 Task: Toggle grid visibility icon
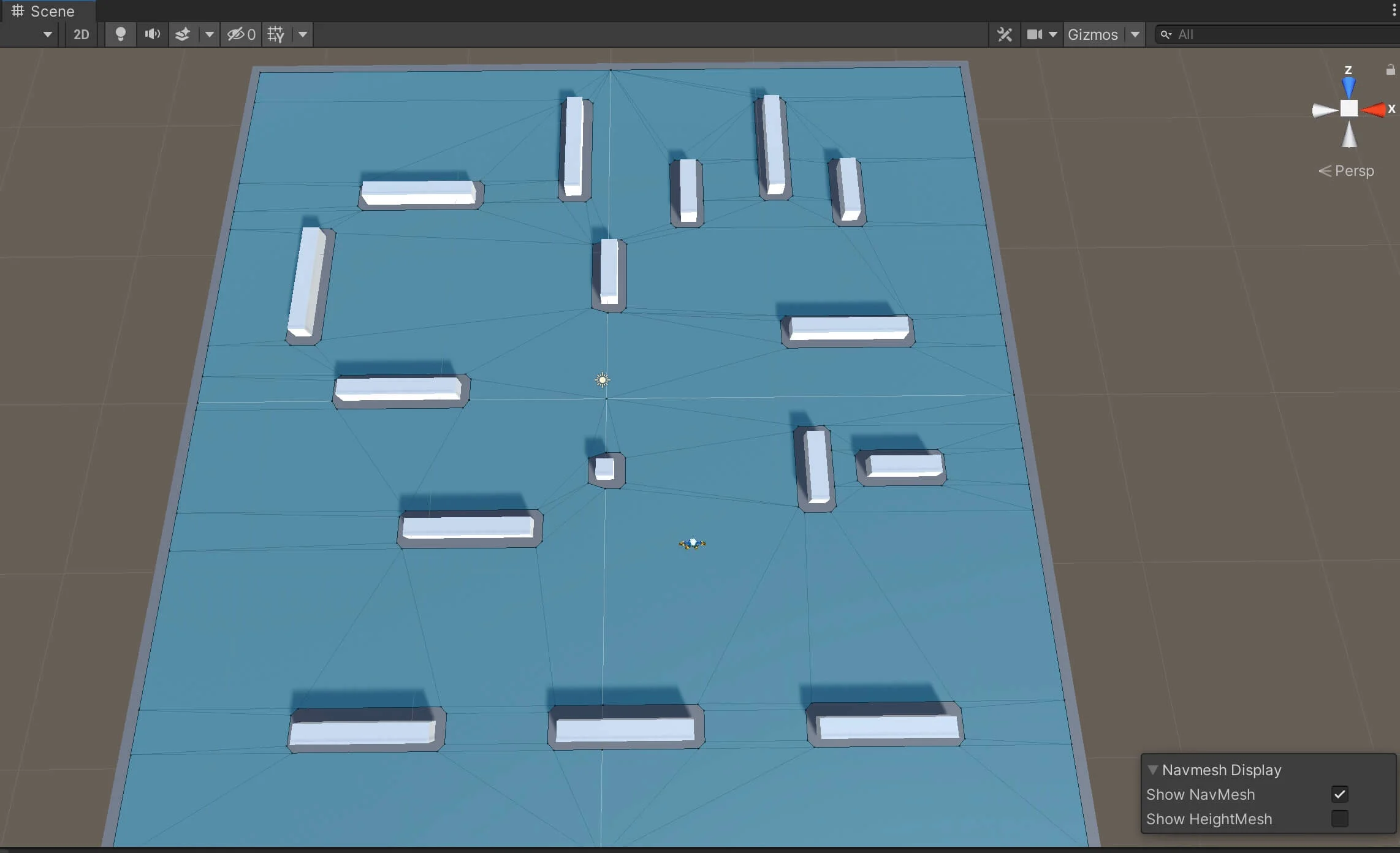tap(276, 34)
